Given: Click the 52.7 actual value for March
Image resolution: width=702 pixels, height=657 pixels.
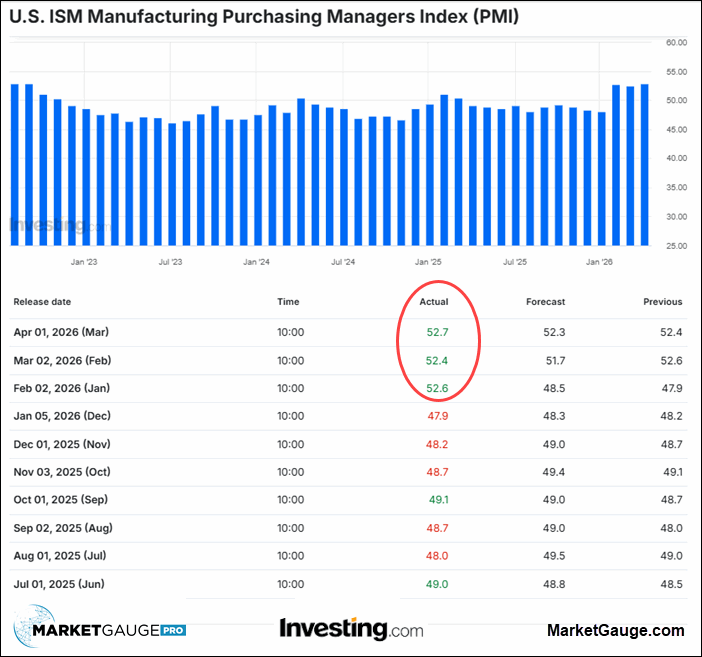Looking at the screenshot, I should coord(434,332).
